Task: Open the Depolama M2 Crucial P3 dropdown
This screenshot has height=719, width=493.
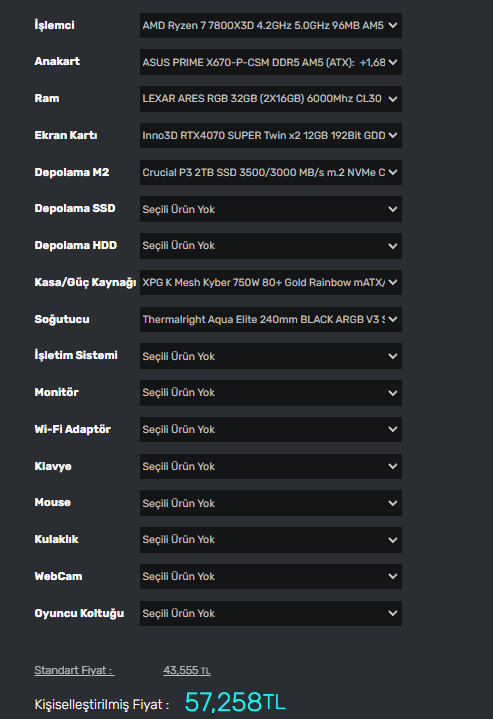Action: click(271, 172)
